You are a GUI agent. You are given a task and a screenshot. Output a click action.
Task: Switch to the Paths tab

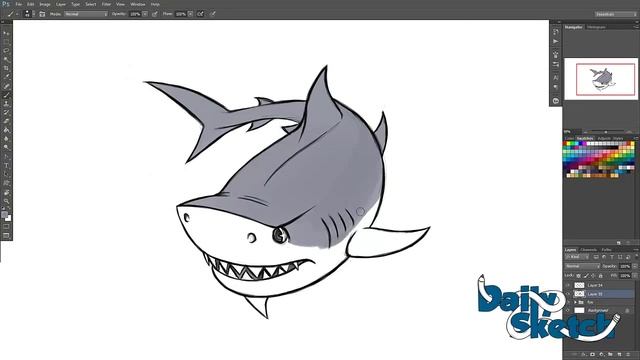[607, 250]
